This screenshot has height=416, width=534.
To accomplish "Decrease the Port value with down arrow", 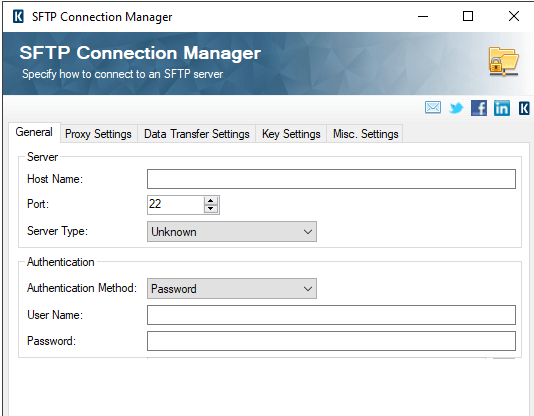I will (211, 209).
